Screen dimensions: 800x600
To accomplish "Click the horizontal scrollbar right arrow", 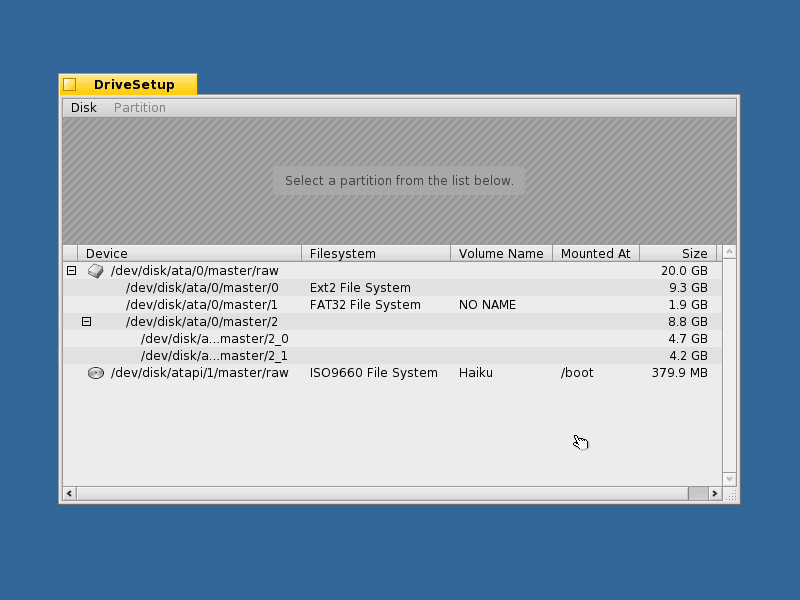I will tap(715, 493).
